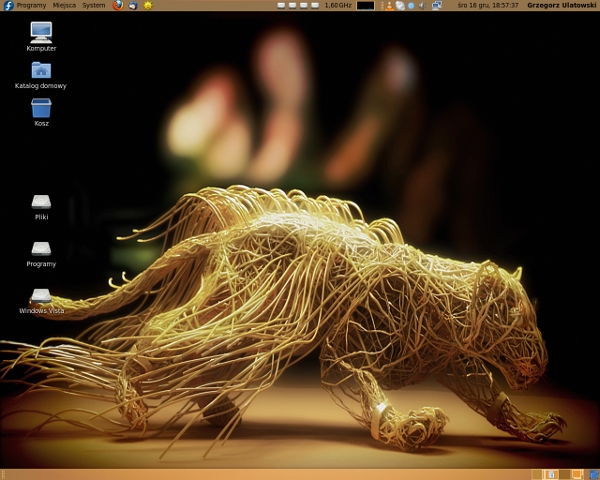Click the Kosz trash icon on desktop
This screenshot has width=600, height=480.
click(41, 107)
